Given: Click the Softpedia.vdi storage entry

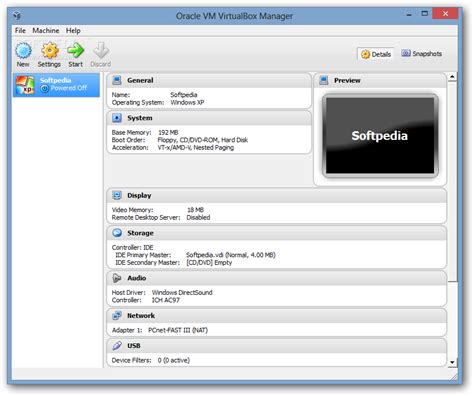Looking at the screenshot, I should [231, 255].
